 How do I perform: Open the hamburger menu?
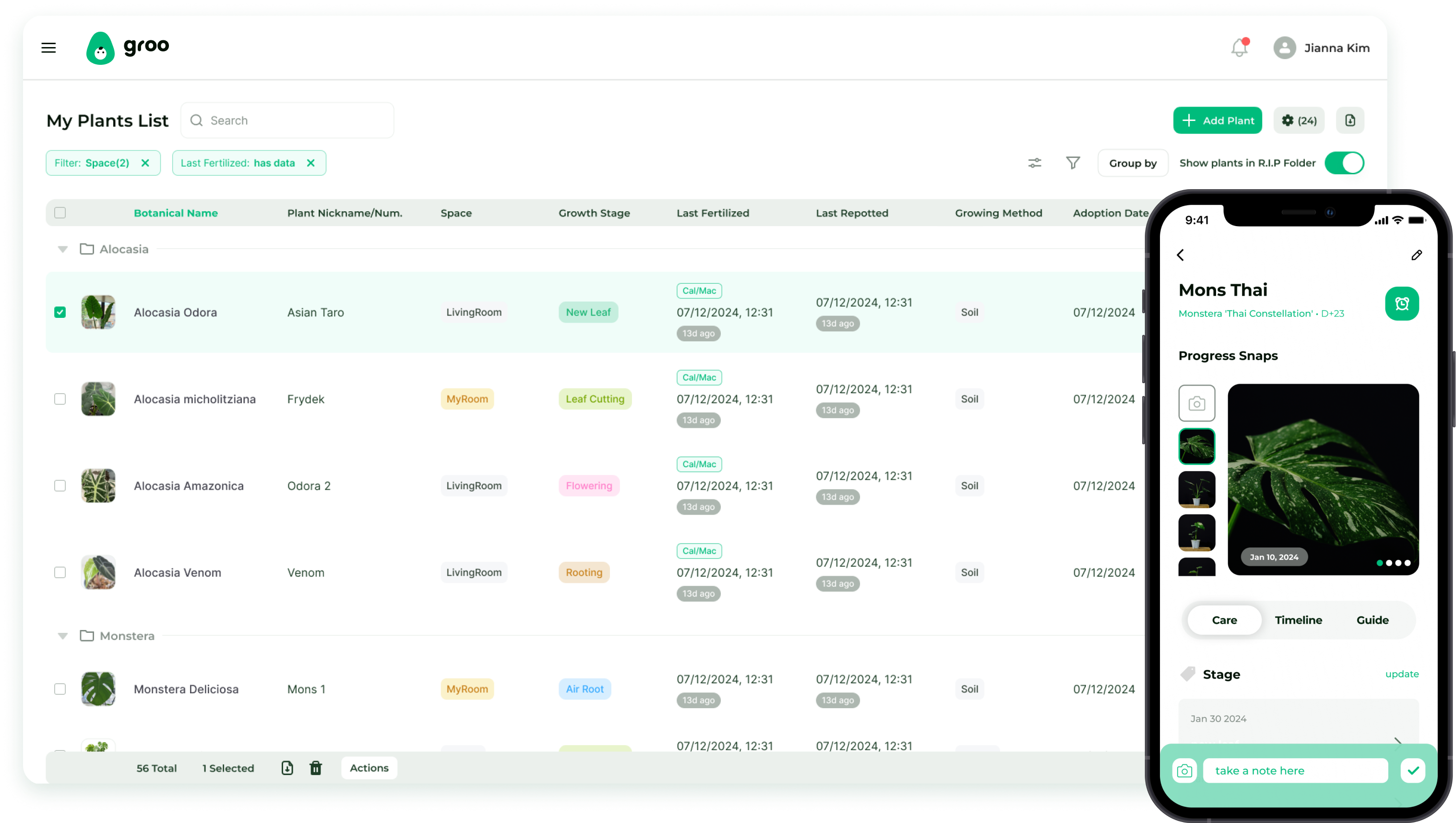click(x=48, y=48)
